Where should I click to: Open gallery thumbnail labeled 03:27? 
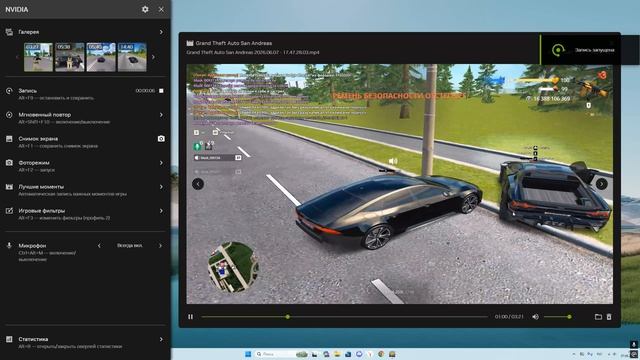point(38,57)
